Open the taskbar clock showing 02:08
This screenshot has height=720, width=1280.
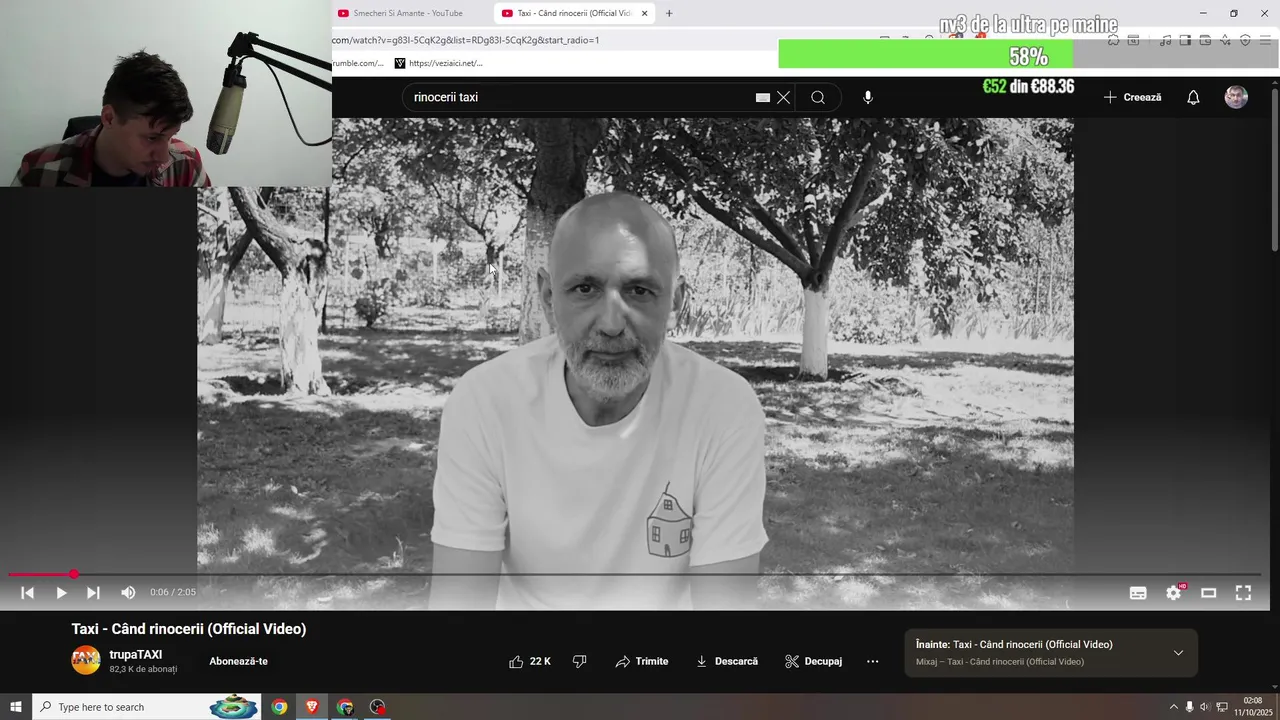[x=1252, y=707]
